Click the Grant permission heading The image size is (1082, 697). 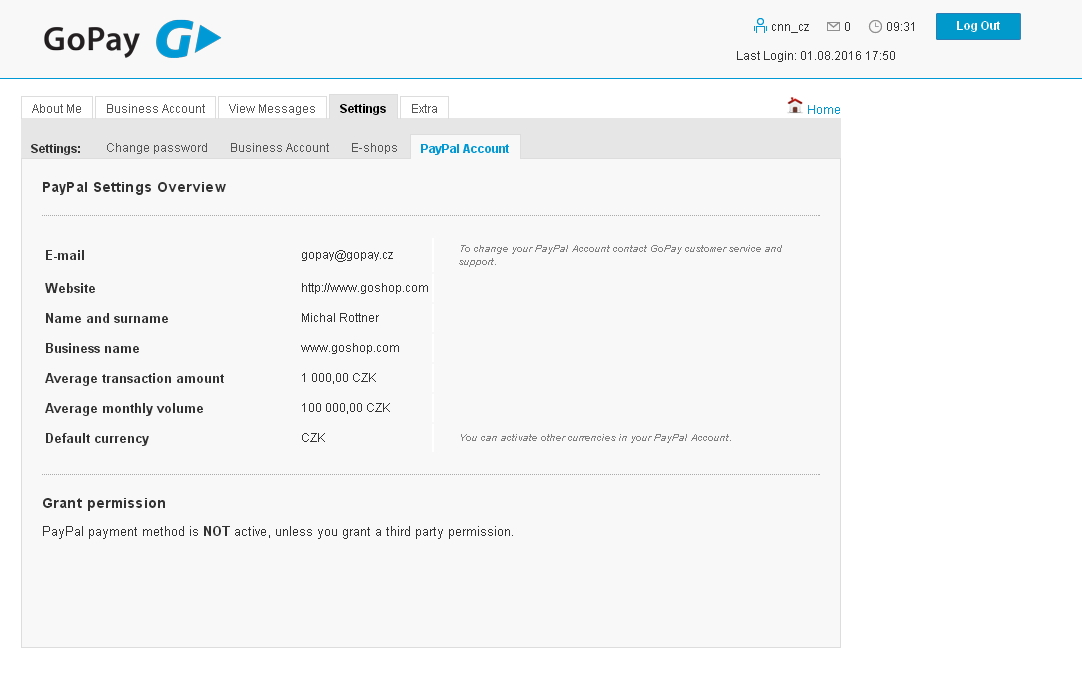104,503
